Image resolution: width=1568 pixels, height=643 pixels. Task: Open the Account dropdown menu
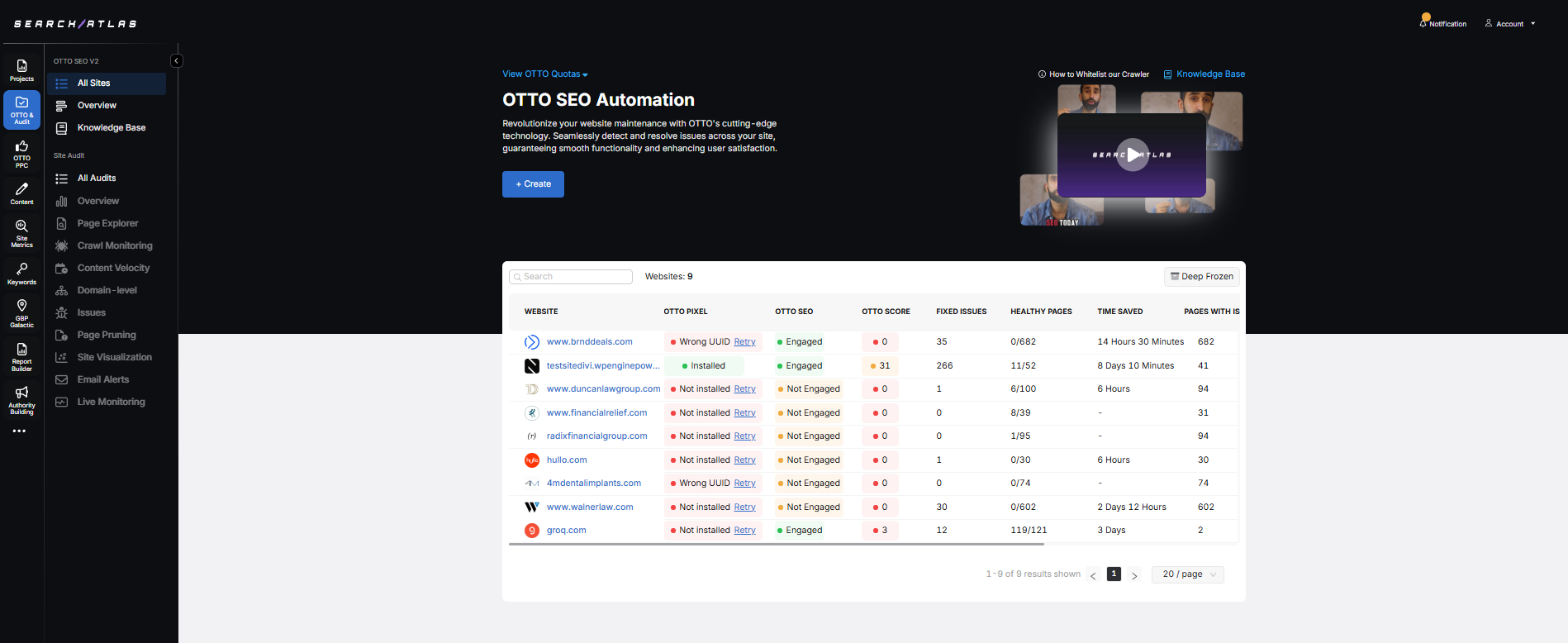(x=1510, y=24)
